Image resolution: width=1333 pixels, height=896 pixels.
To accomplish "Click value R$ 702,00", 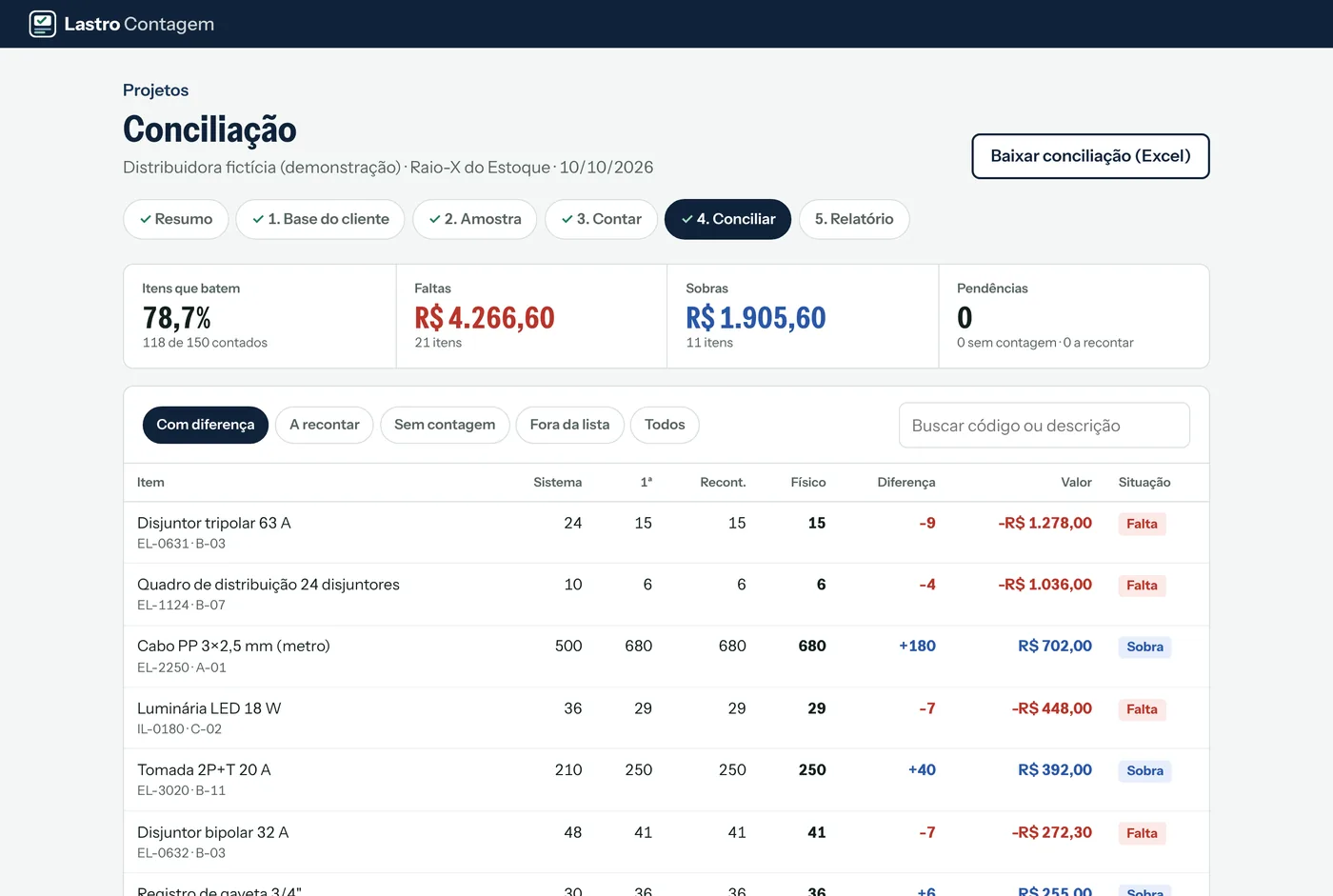I will 1055,646.
